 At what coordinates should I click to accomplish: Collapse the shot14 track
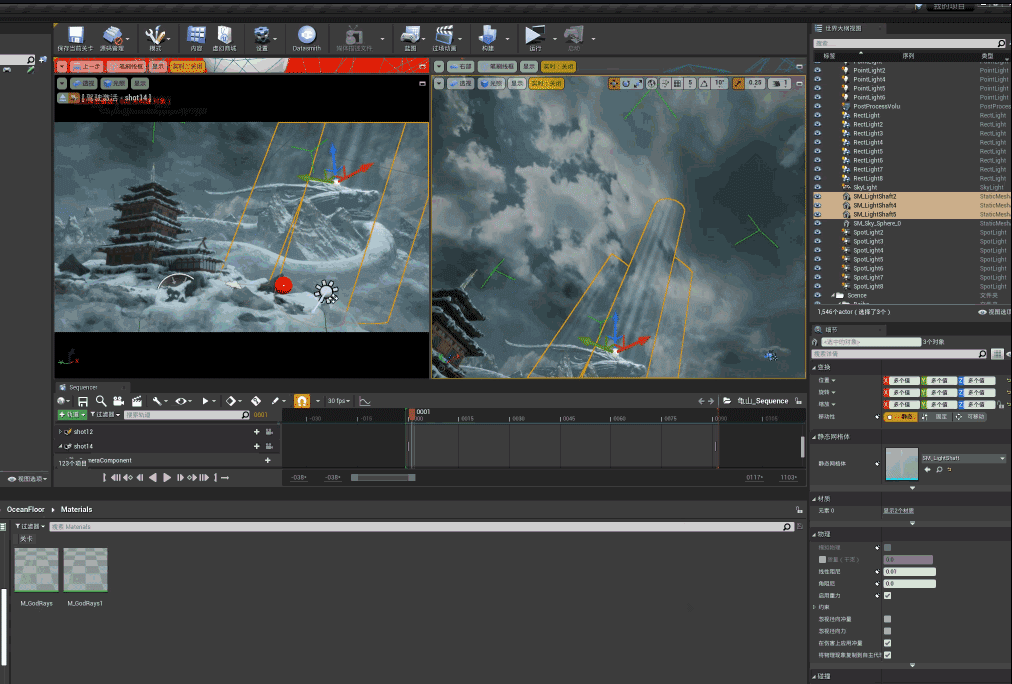(x=60, y=446)
